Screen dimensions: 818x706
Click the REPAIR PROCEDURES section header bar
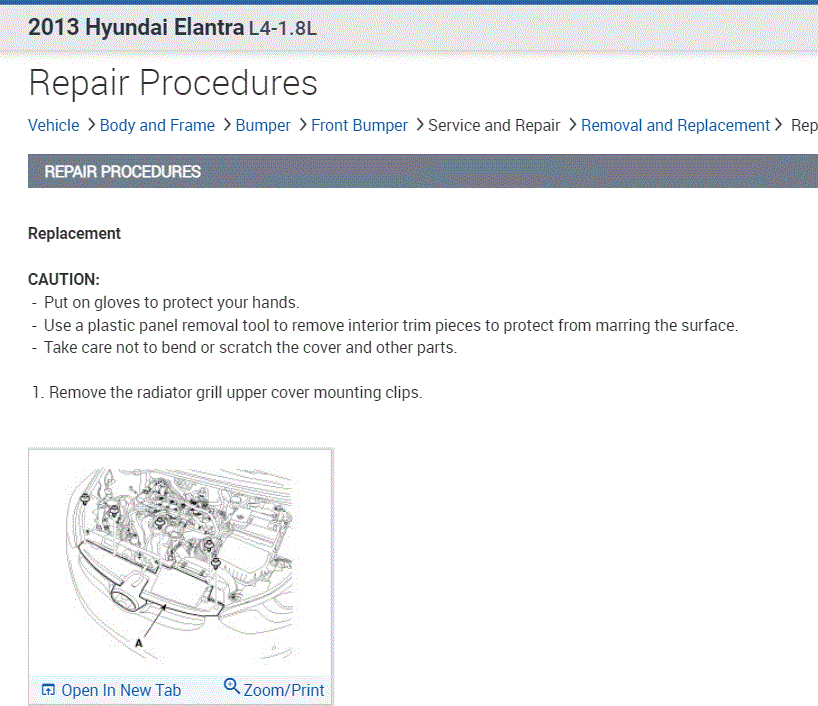[x=423, y=171]
